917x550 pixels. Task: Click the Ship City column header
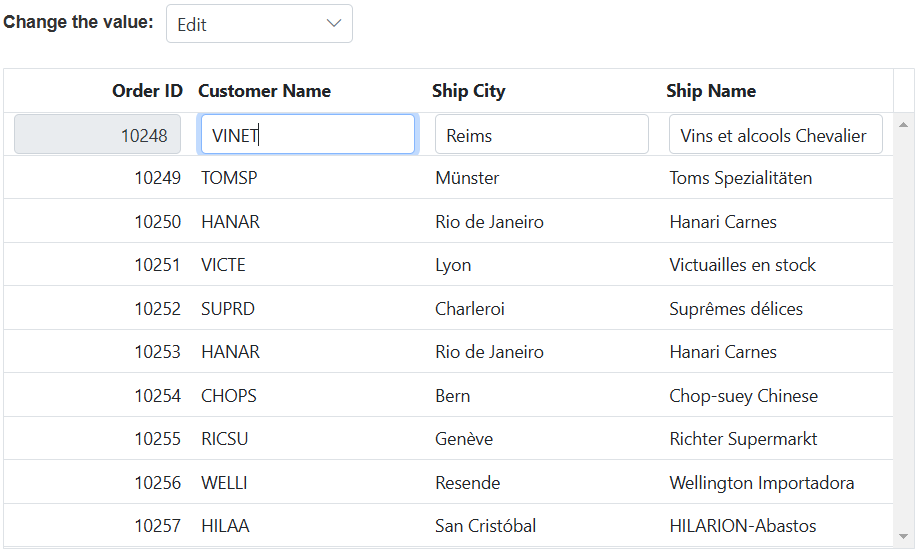coord(468,91)
